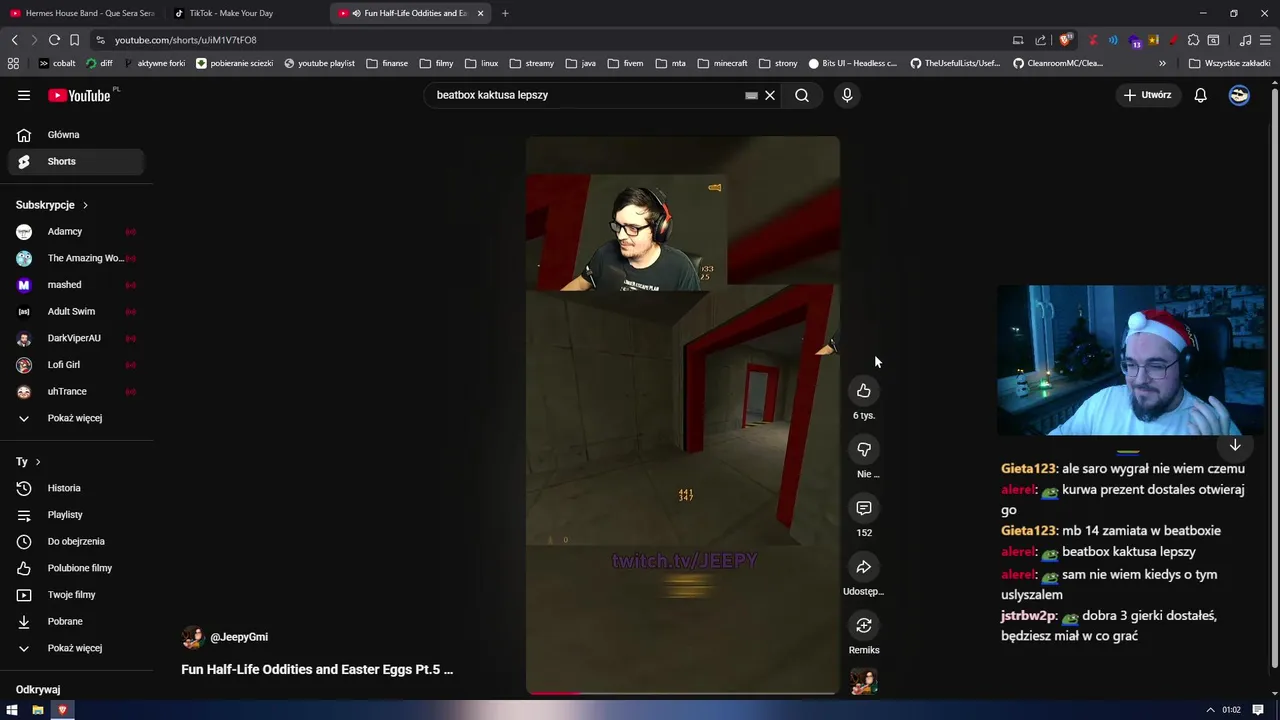
Task: Start voice search with the microphone icon
Action: (847, 95)
